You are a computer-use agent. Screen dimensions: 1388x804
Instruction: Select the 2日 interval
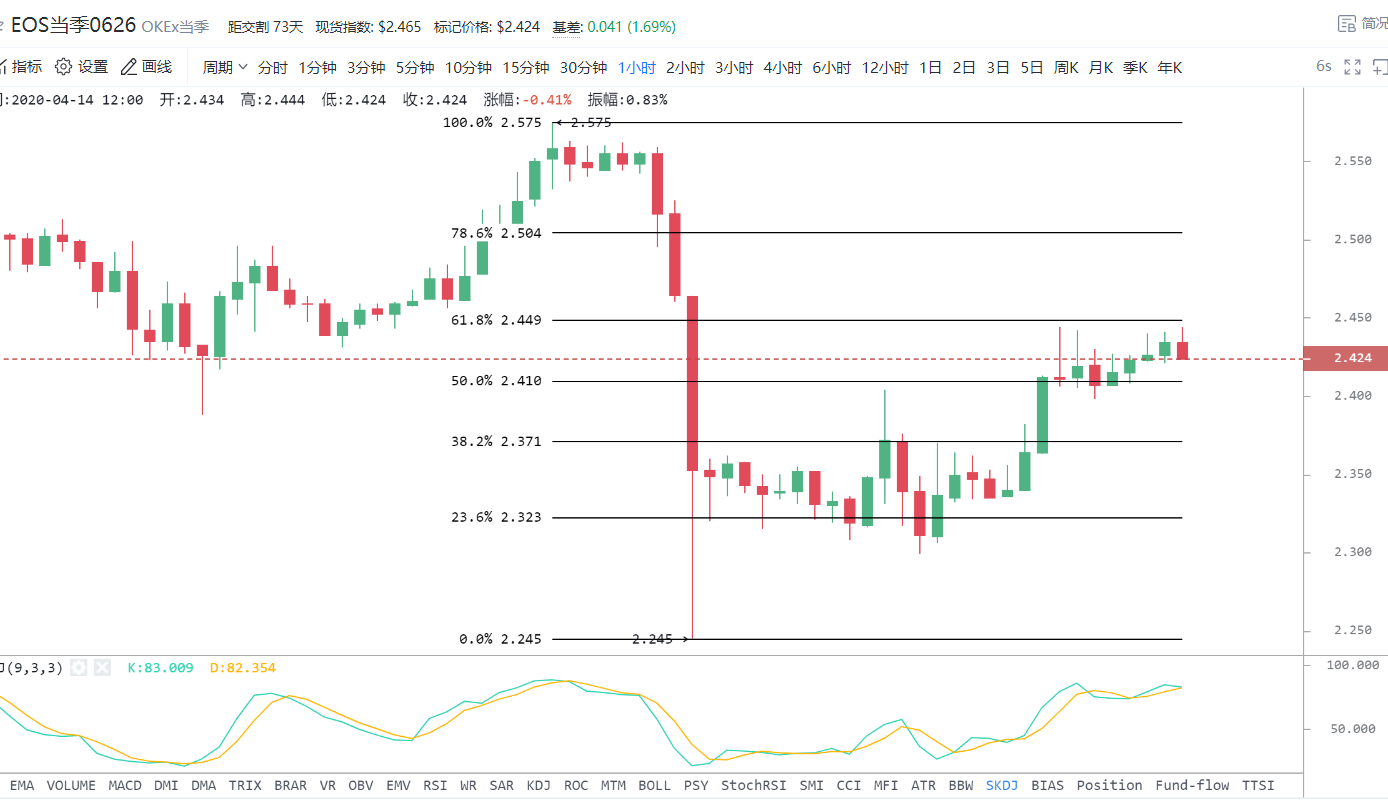click(x=964, y=68)
